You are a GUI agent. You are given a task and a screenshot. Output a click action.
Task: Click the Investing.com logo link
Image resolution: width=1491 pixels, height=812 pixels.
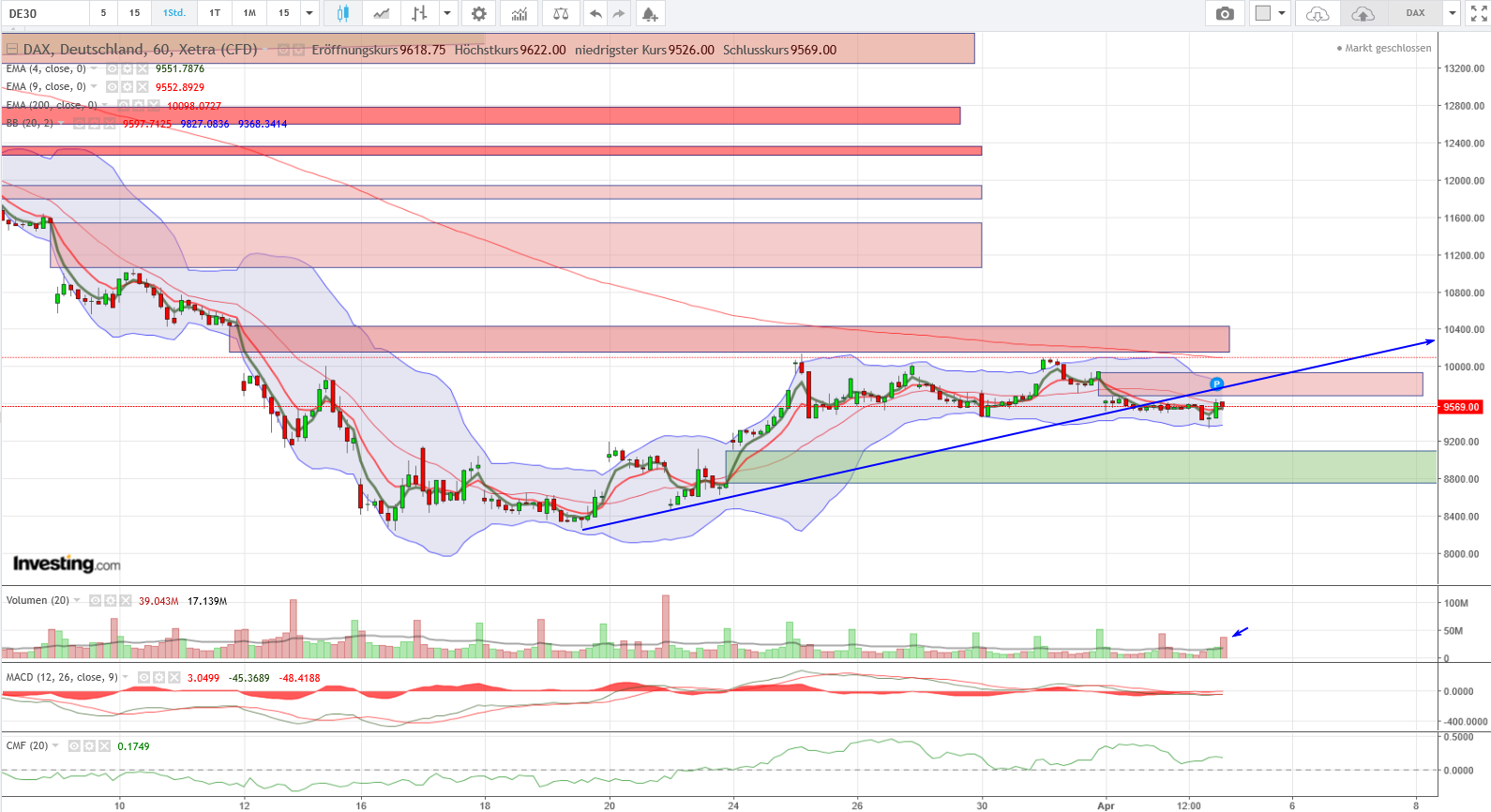(67, 564)
